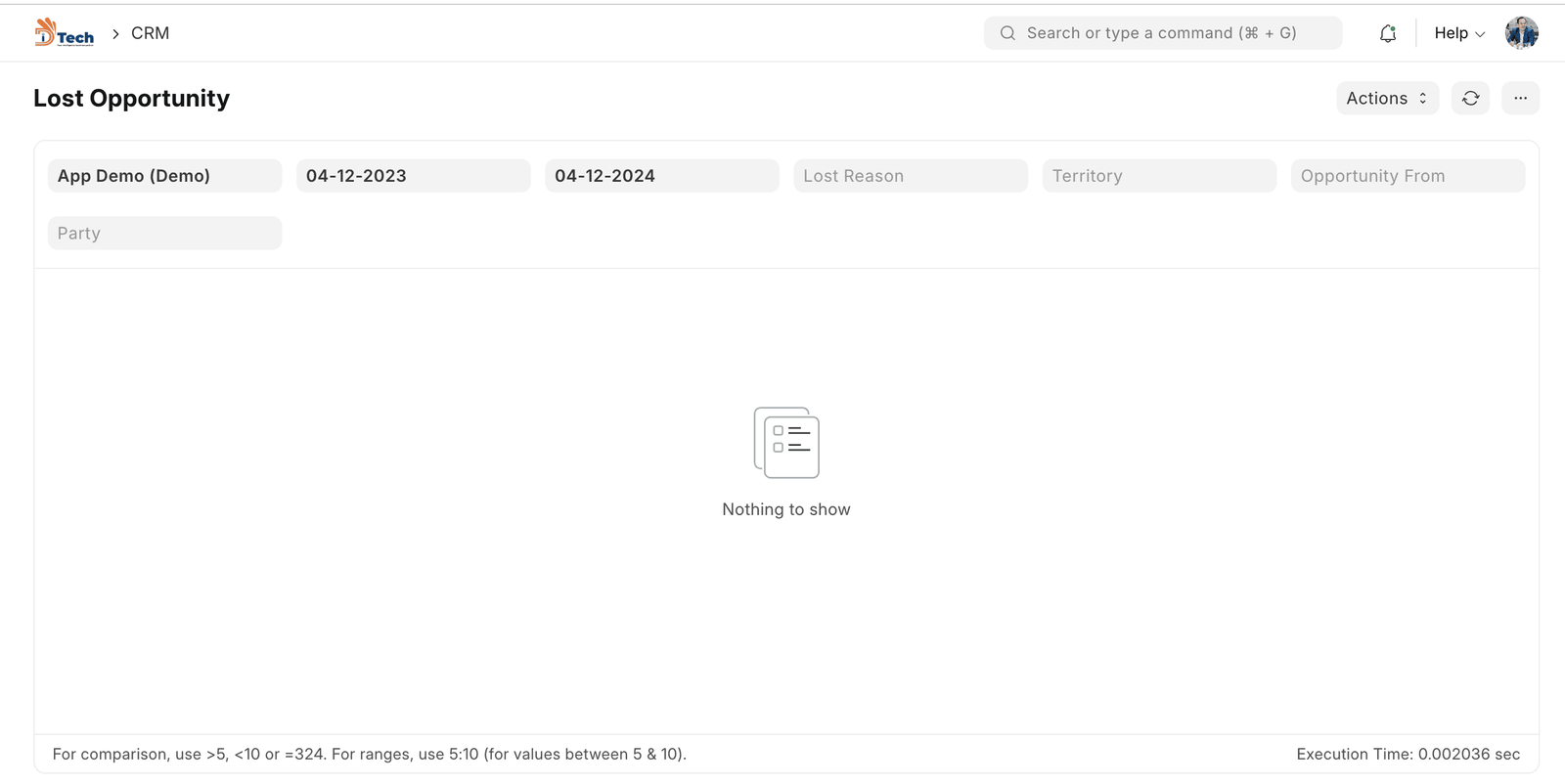The image size is (1565, 784).
Task: Click the magnifier icon in search bar
Action: (x=1007, y=33)
